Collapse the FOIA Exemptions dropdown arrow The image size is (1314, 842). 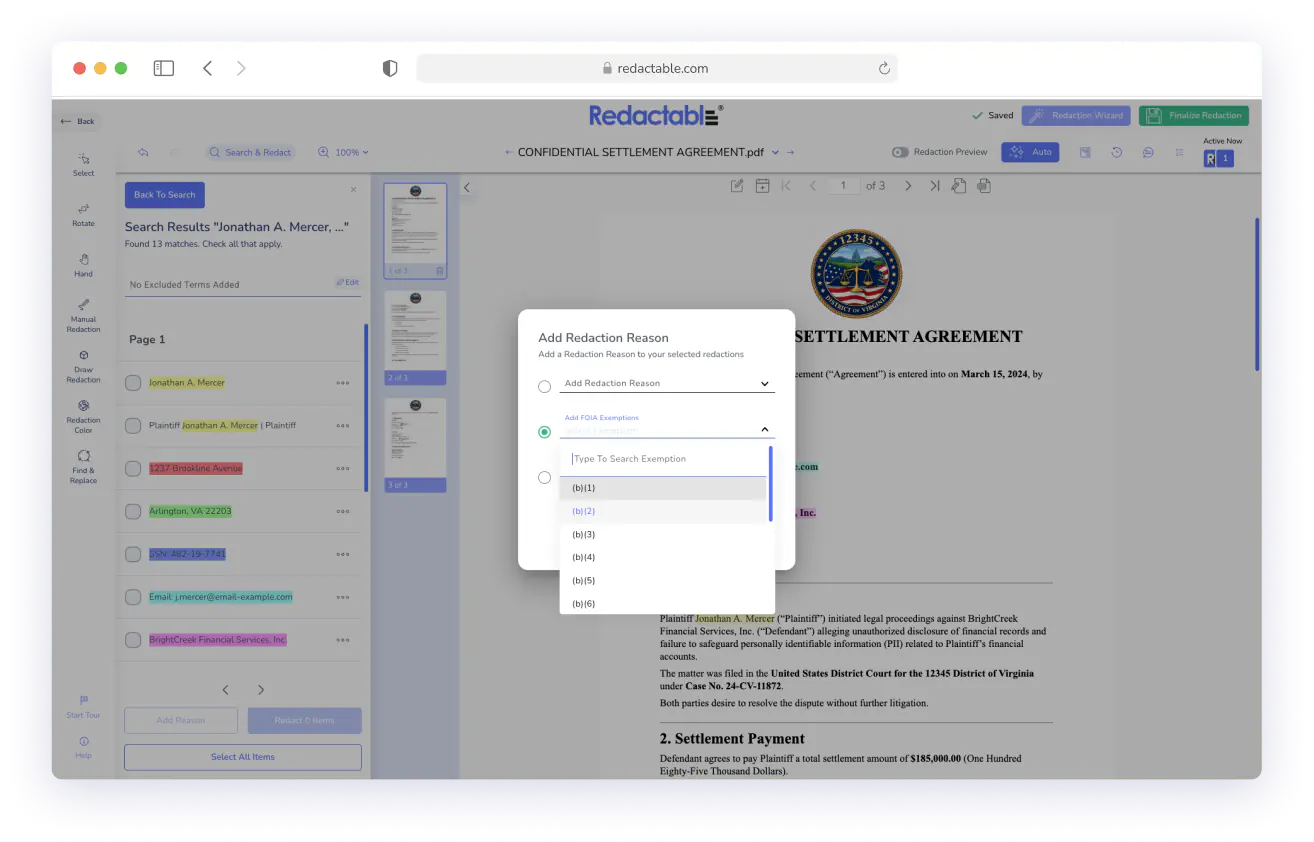click(x=764, y=430)
